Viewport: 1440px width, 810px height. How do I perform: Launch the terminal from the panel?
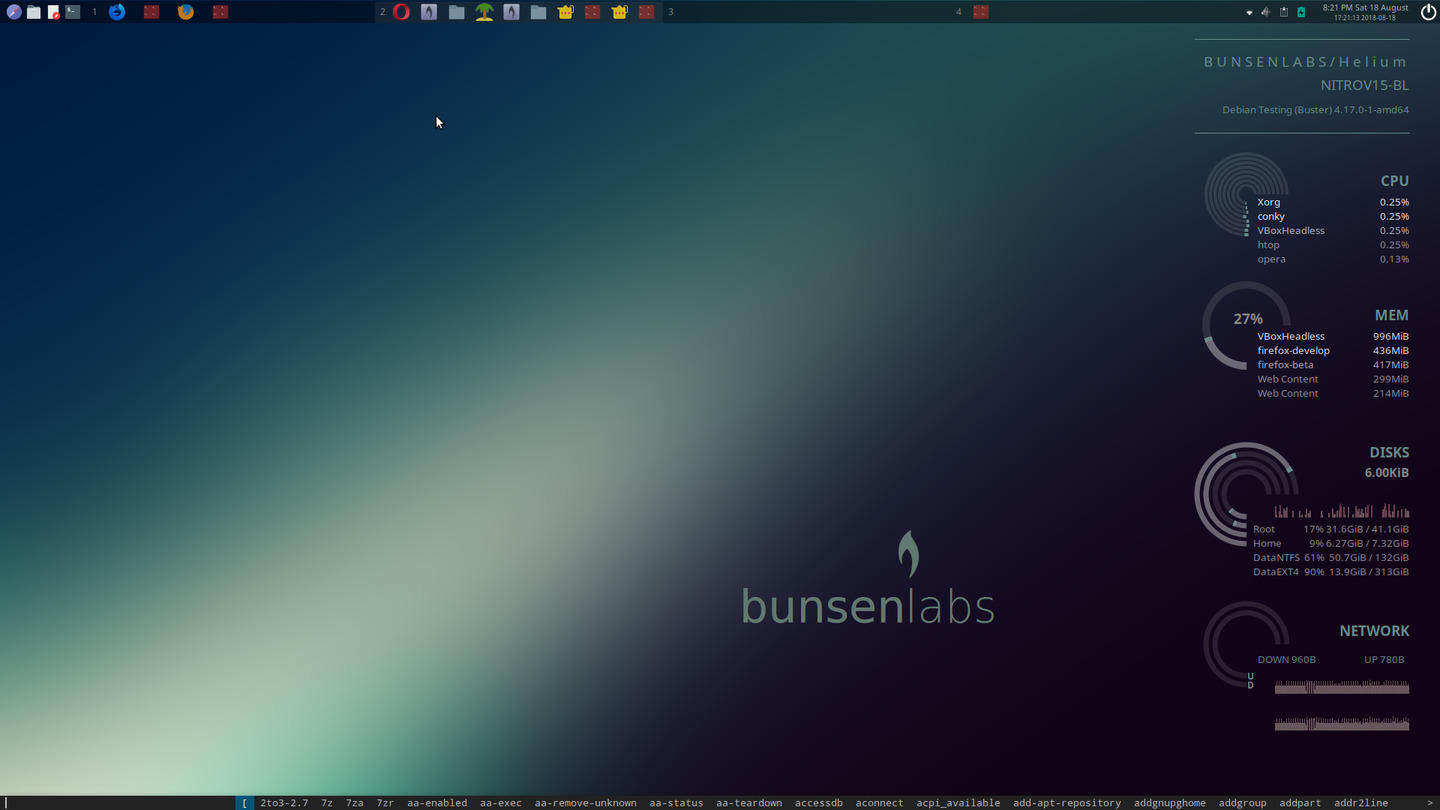tap(73, 12)
